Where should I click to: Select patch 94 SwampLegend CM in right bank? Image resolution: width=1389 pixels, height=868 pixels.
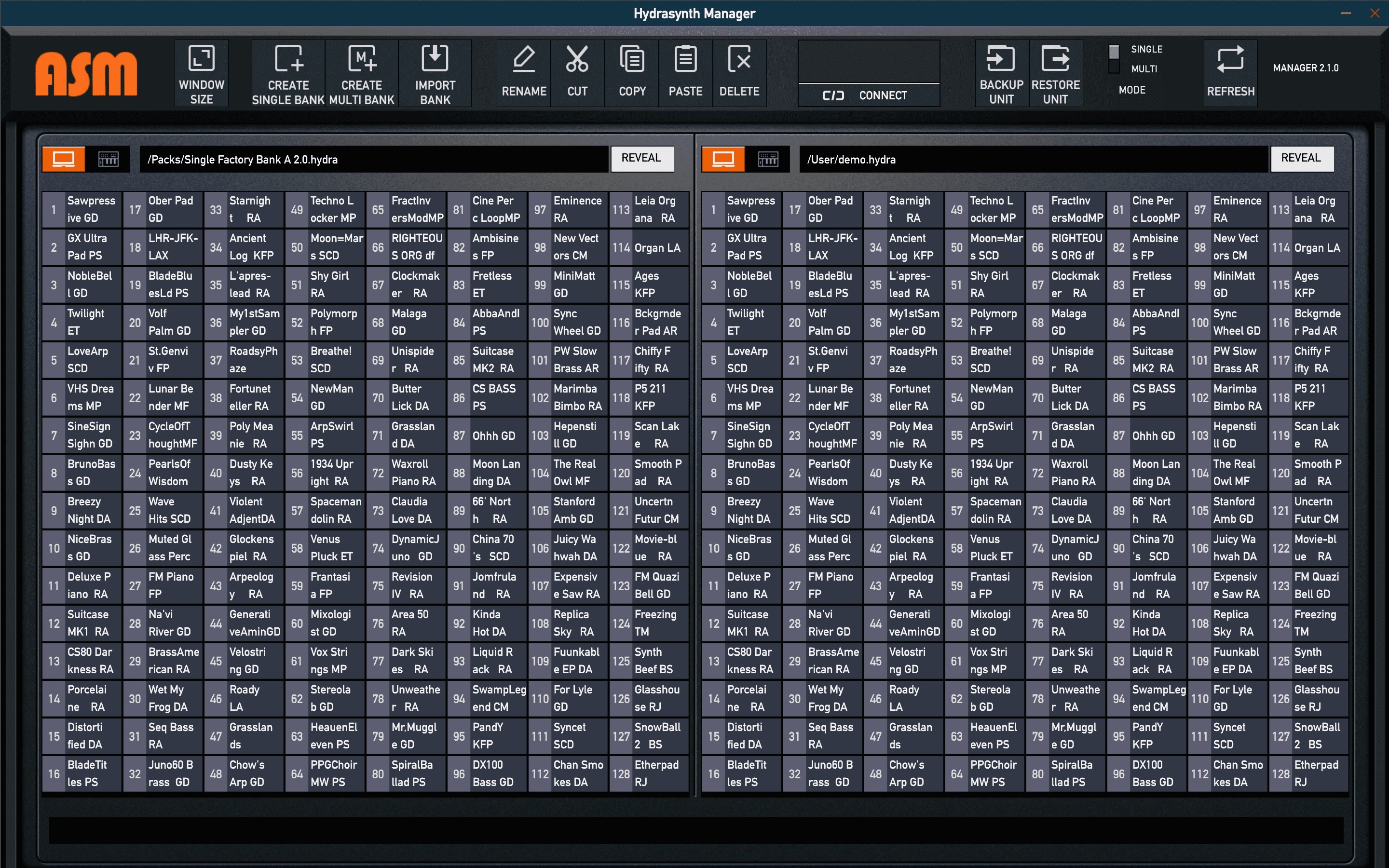coord(1147,698)
